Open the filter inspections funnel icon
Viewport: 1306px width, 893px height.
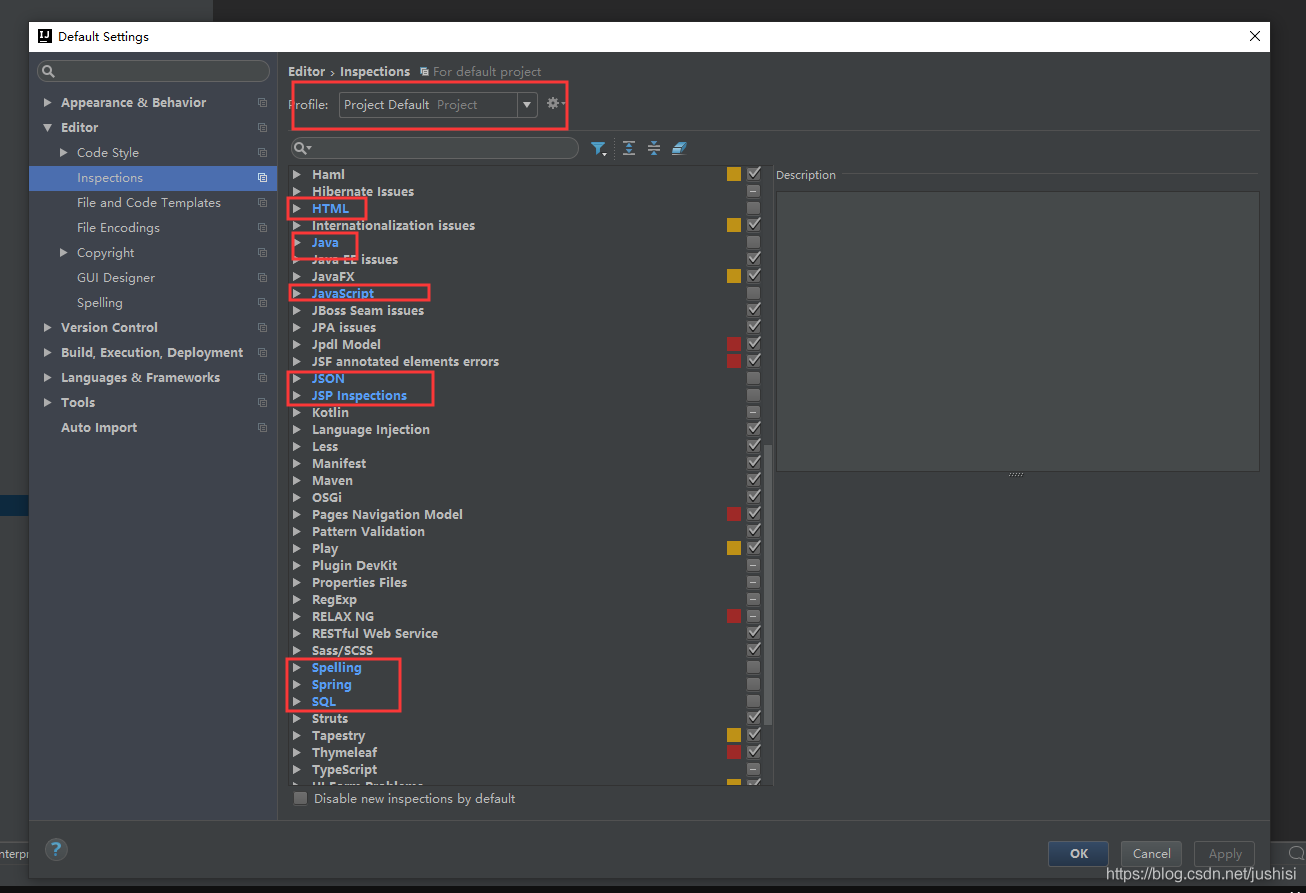[x=598, y=148]
